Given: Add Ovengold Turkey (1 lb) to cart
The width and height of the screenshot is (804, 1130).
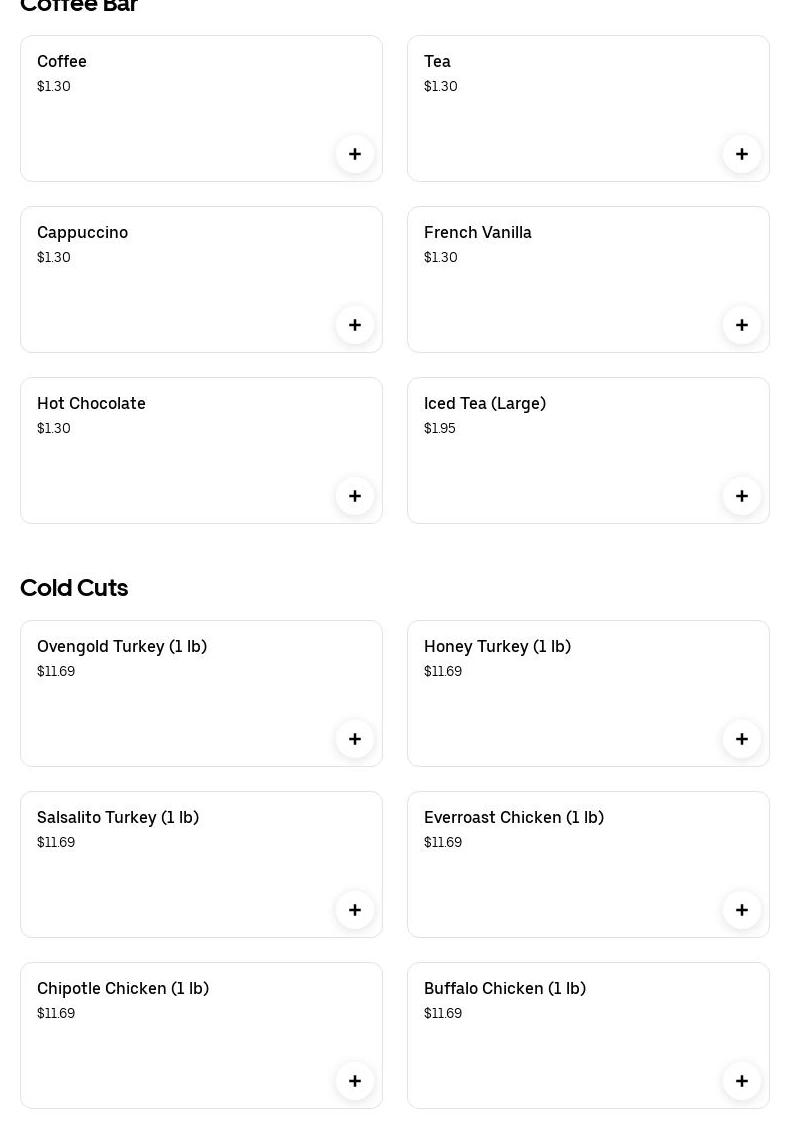Looking at the screenshot, I should pyautogui.click(x=355, y=739).
